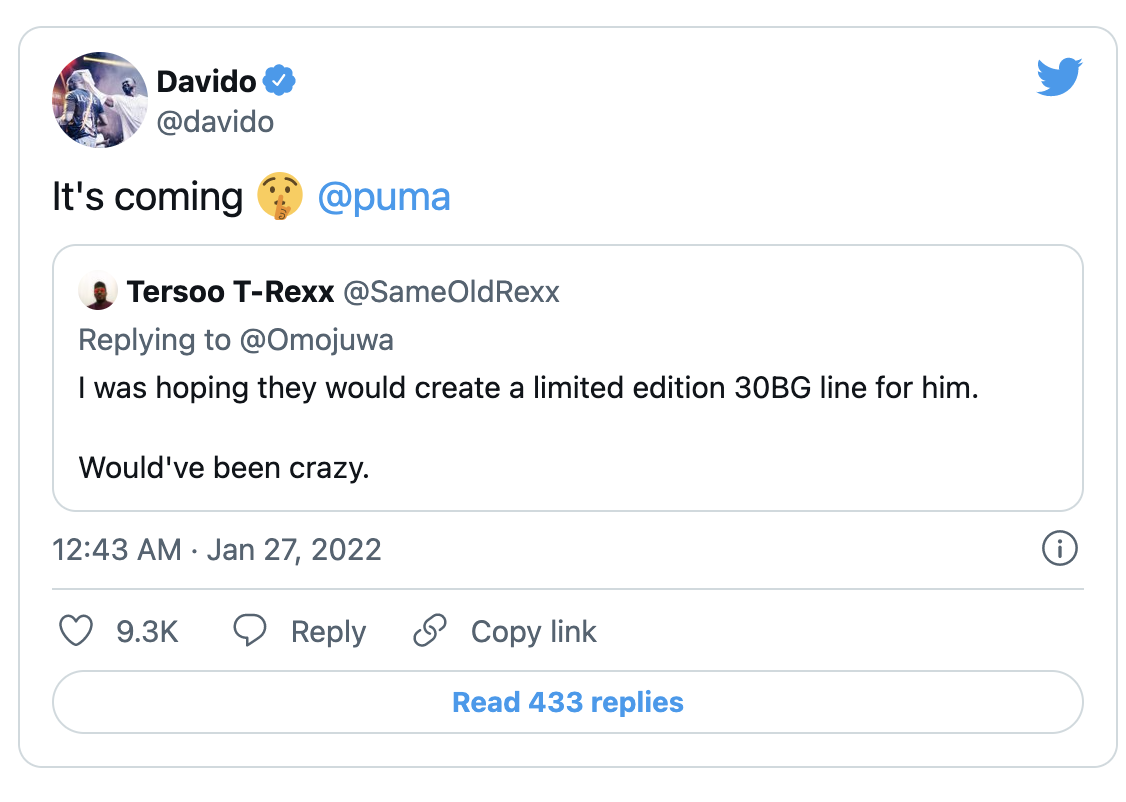Open Tersoo T-Rexx's display name
This screenshot has height=802, width=1126.
[230, 292]
